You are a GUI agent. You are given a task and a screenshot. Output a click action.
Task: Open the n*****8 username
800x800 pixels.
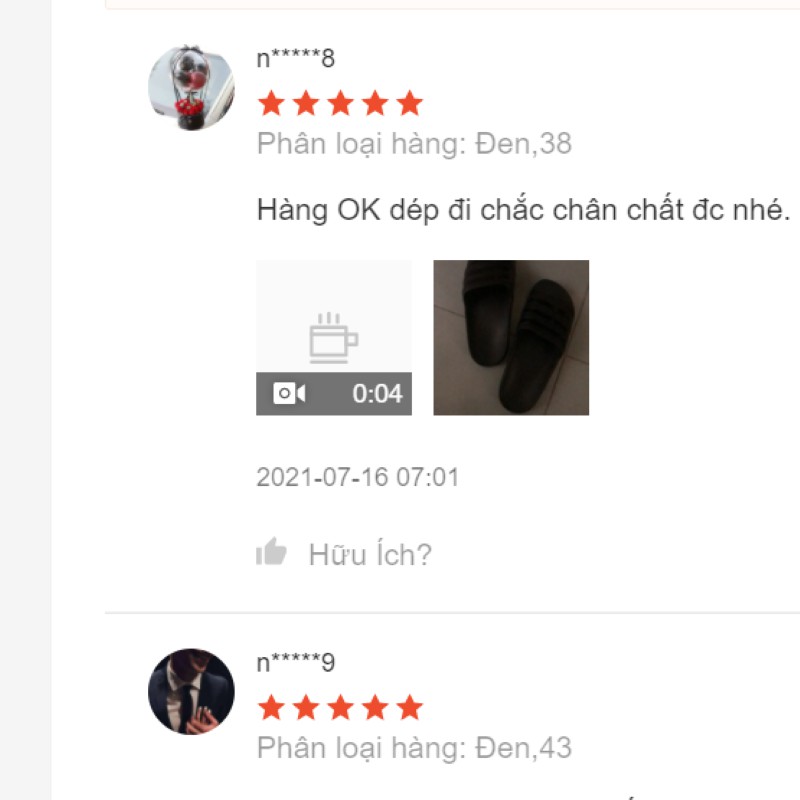point(295,58)
